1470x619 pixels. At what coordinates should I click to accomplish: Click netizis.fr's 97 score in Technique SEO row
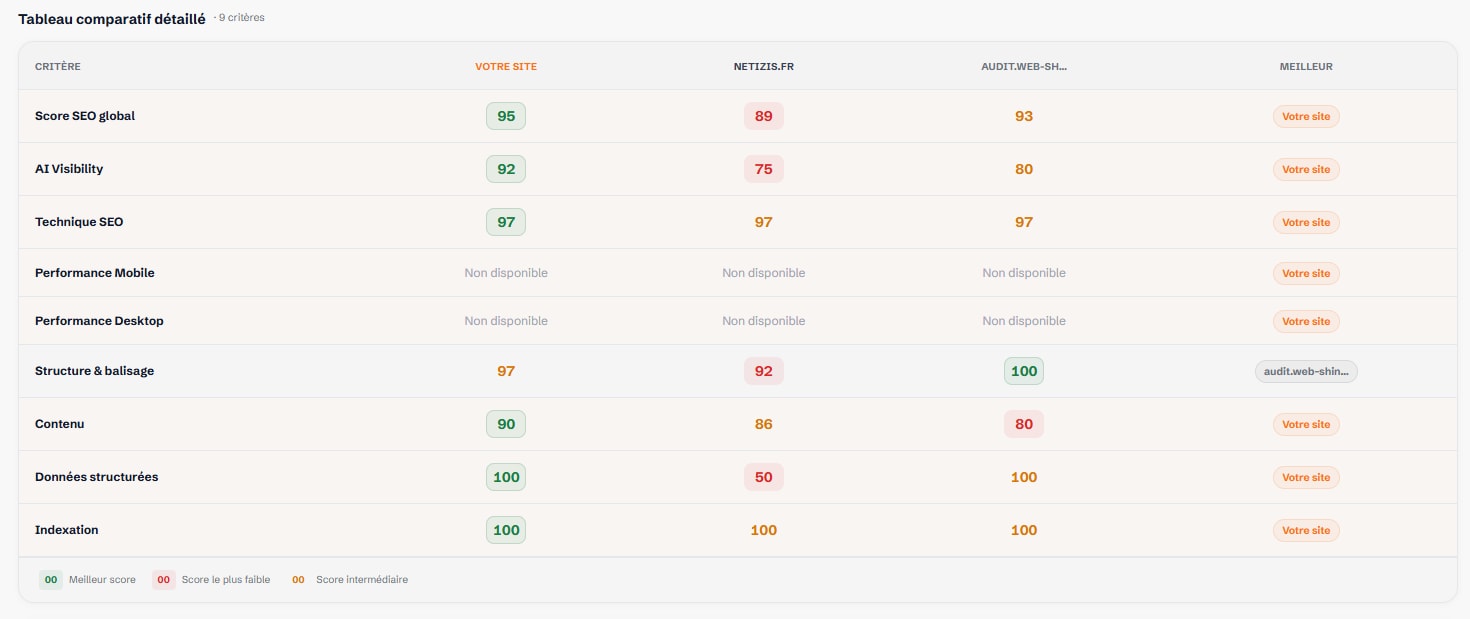pyautogui.click(x=764, y=222)
